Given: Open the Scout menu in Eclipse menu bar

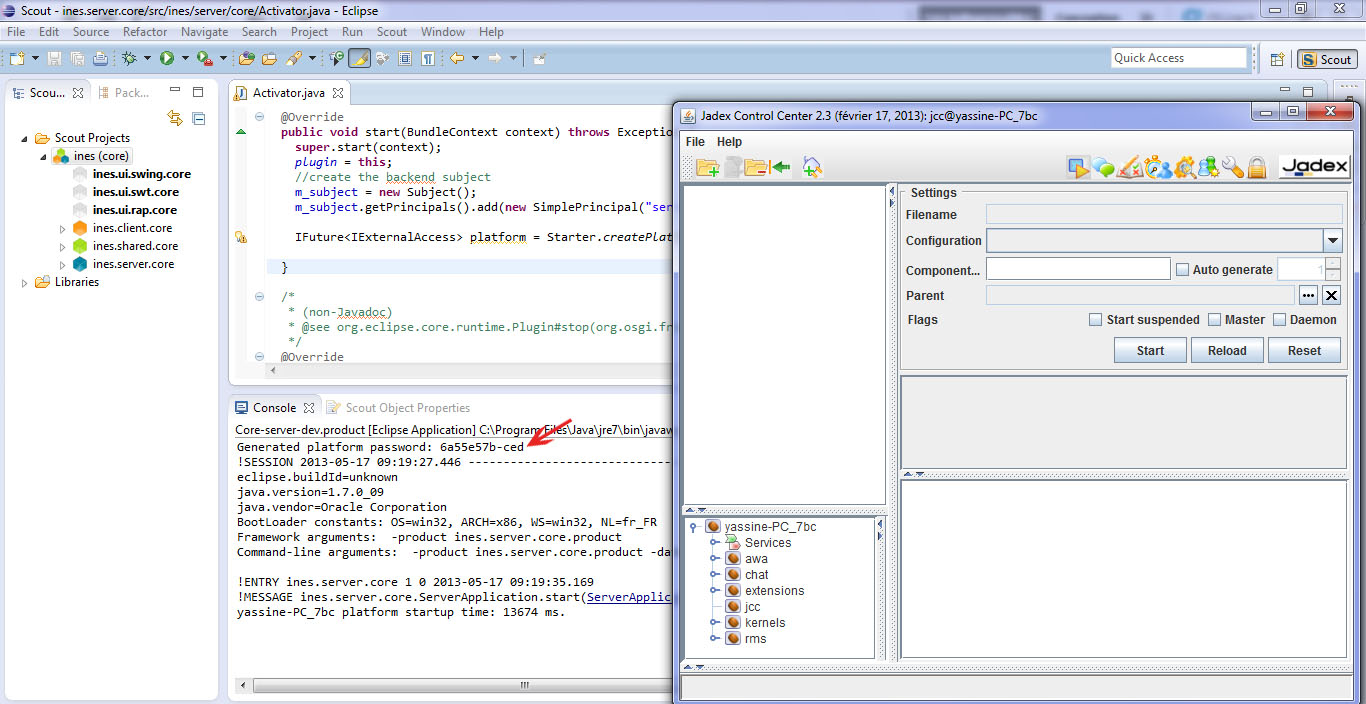Looking at the screenshot, I should pyautogui.click(x=391, y=32).
